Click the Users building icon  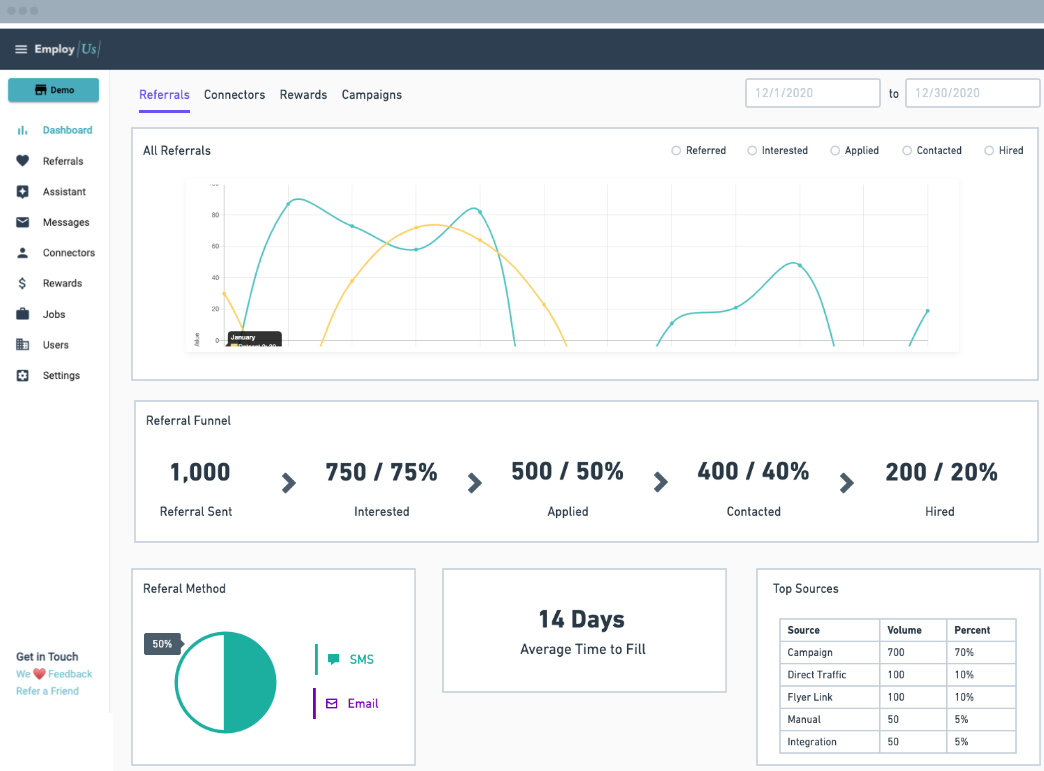click(x=23, y=345)
